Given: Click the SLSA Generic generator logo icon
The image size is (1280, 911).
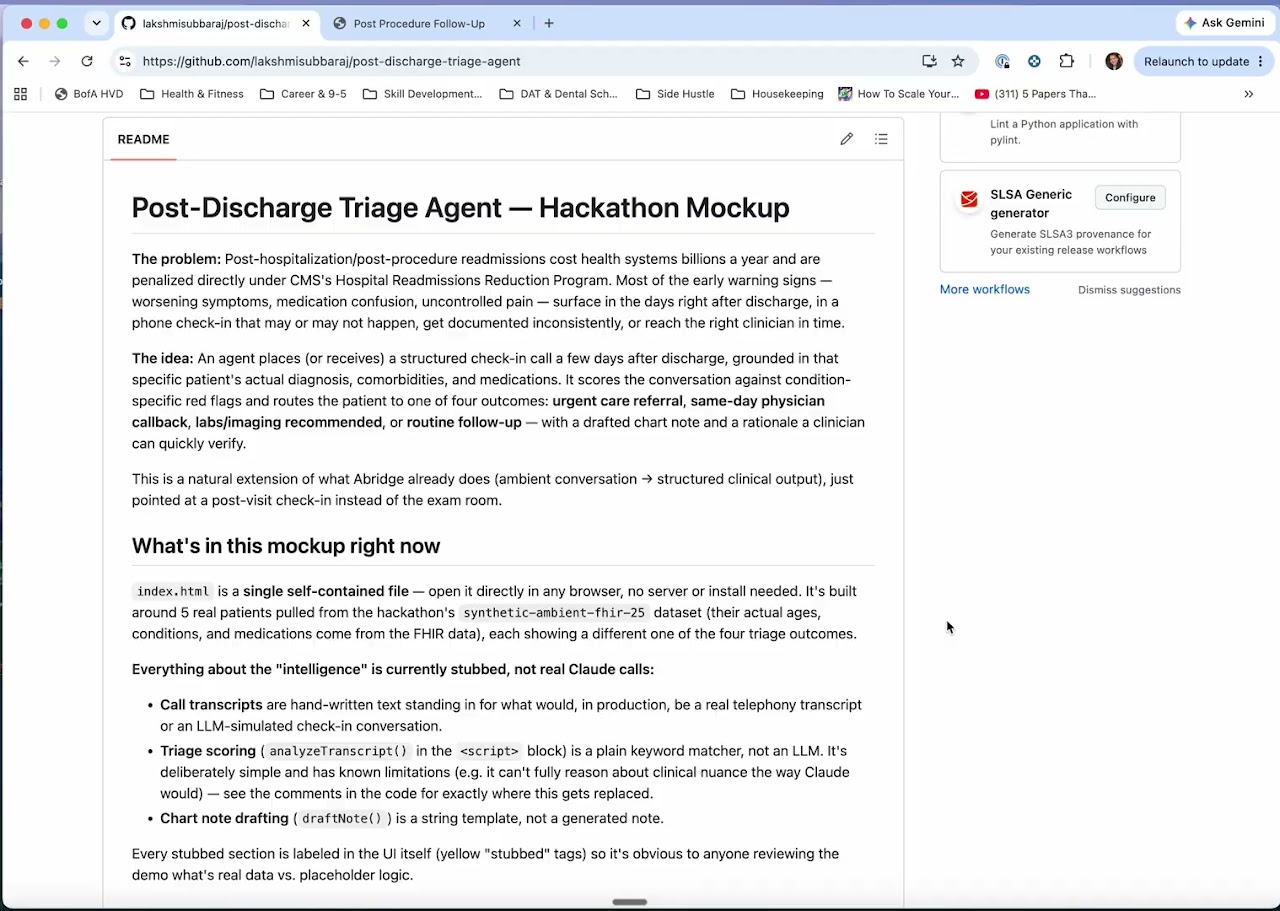Looking at the screenshot, I should pyautogui.click(x=968, y=199).
